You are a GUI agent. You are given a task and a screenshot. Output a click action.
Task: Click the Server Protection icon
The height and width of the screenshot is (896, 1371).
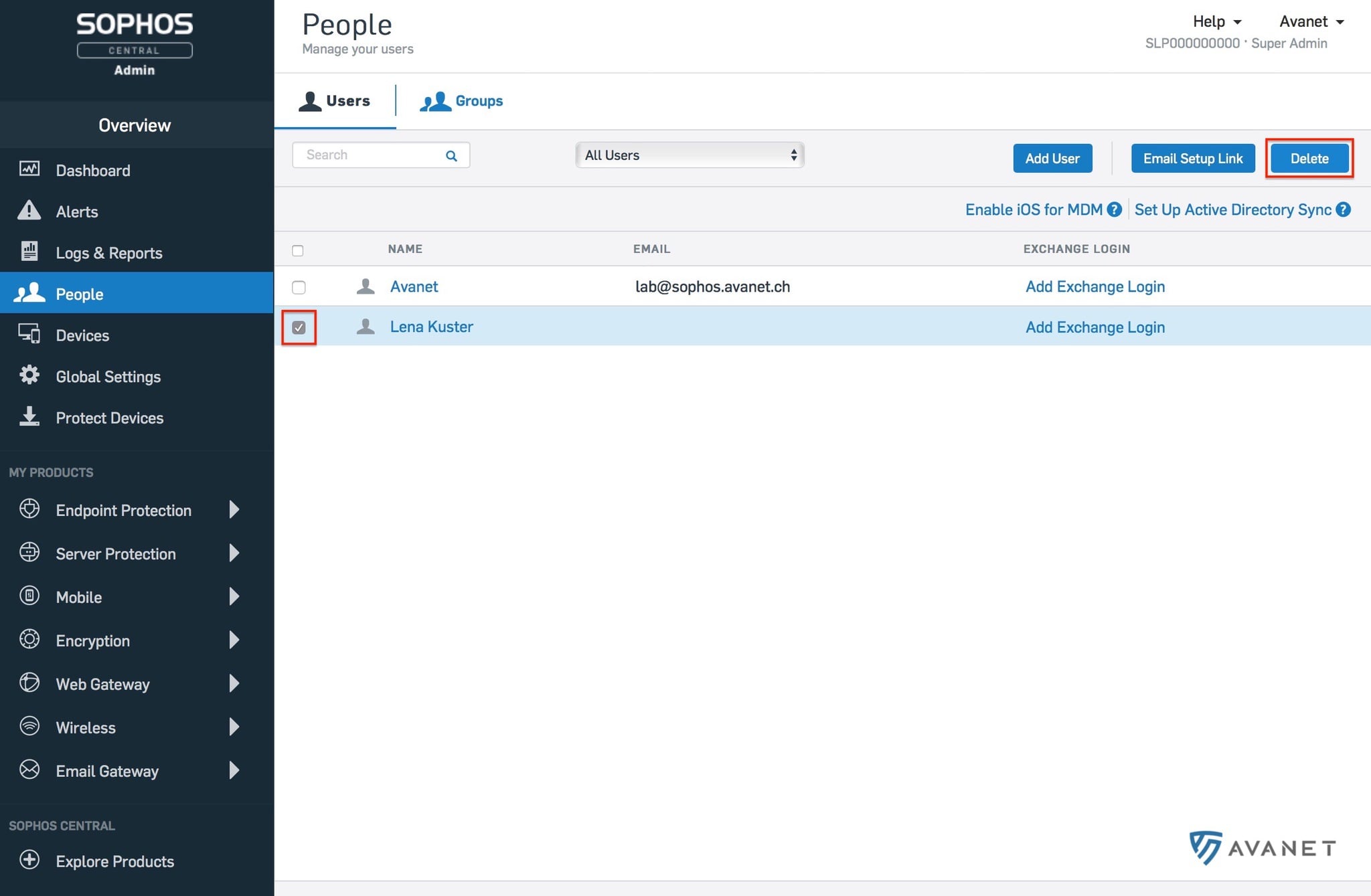coord(29,553)
